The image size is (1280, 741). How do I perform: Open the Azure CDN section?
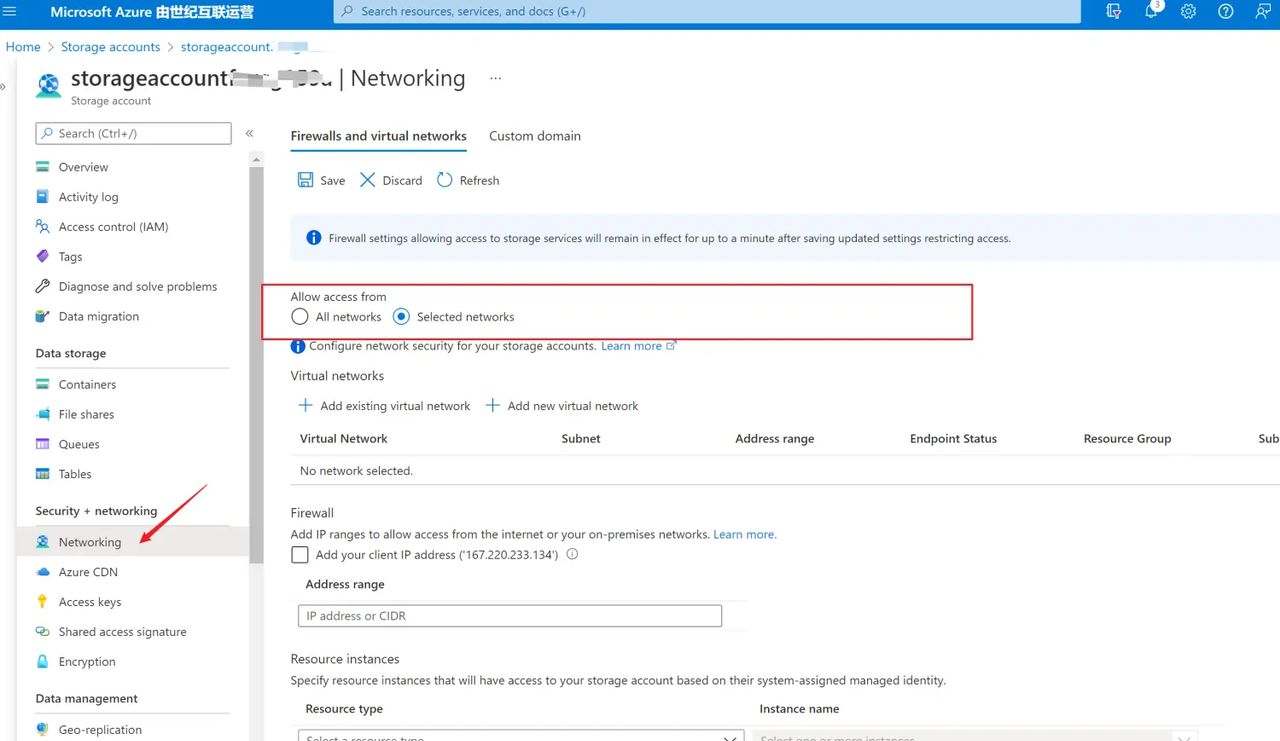point(87,571)
